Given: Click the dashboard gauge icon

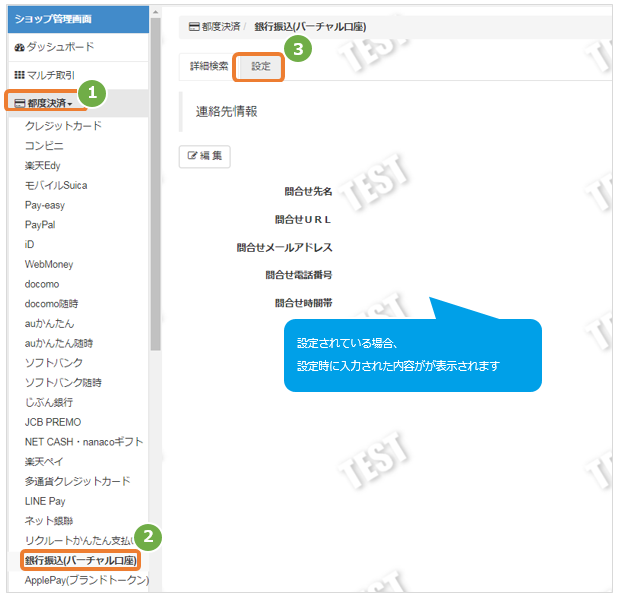Looking at the screenshot, I should point(19,48).
